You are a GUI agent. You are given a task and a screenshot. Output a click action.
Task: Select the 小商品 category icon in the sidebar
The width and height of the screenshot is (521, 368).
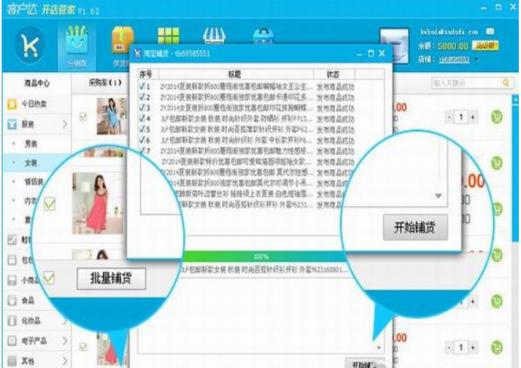(12, 280)
